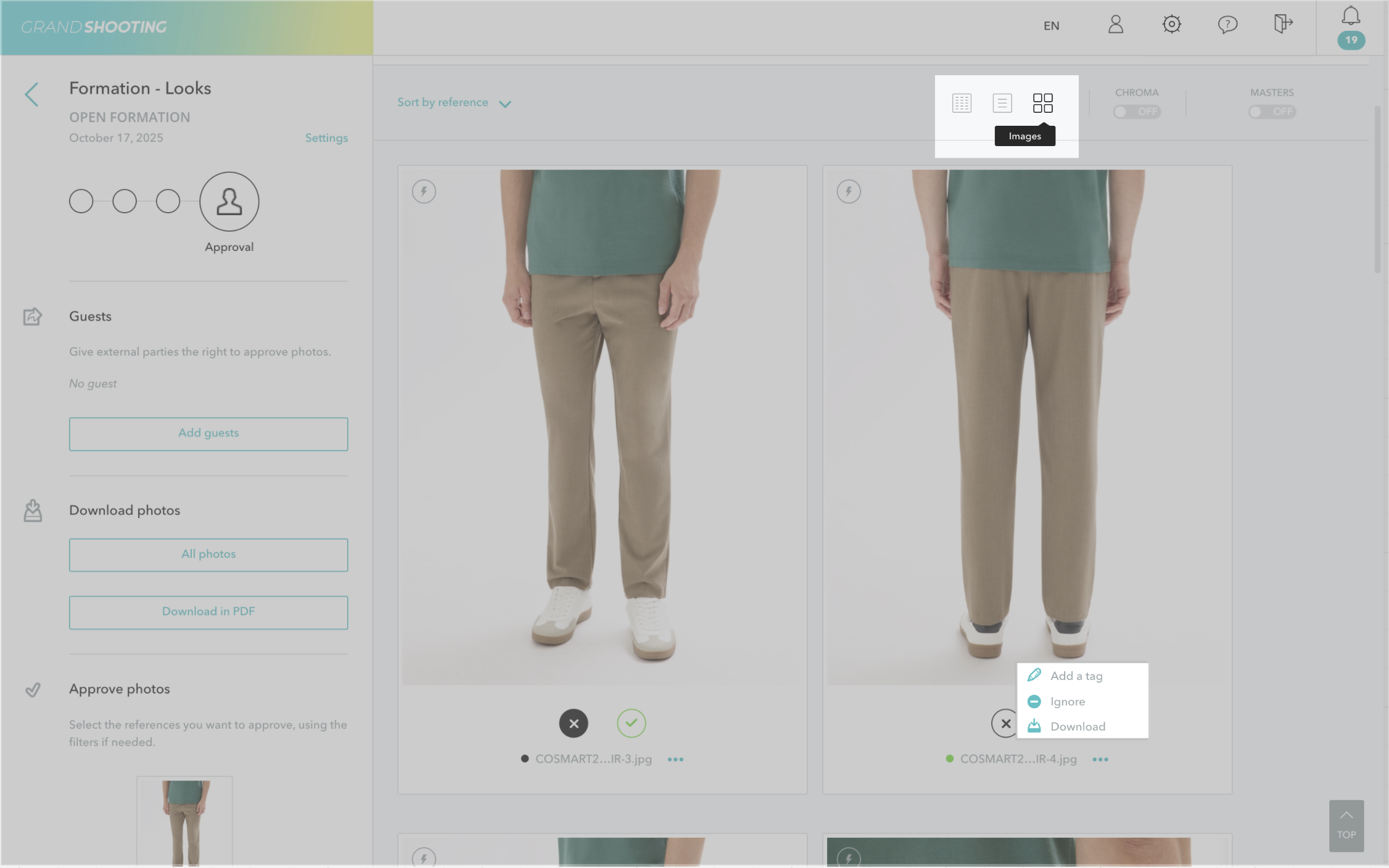Choose Ignore from the context menu

point(1067,702)
